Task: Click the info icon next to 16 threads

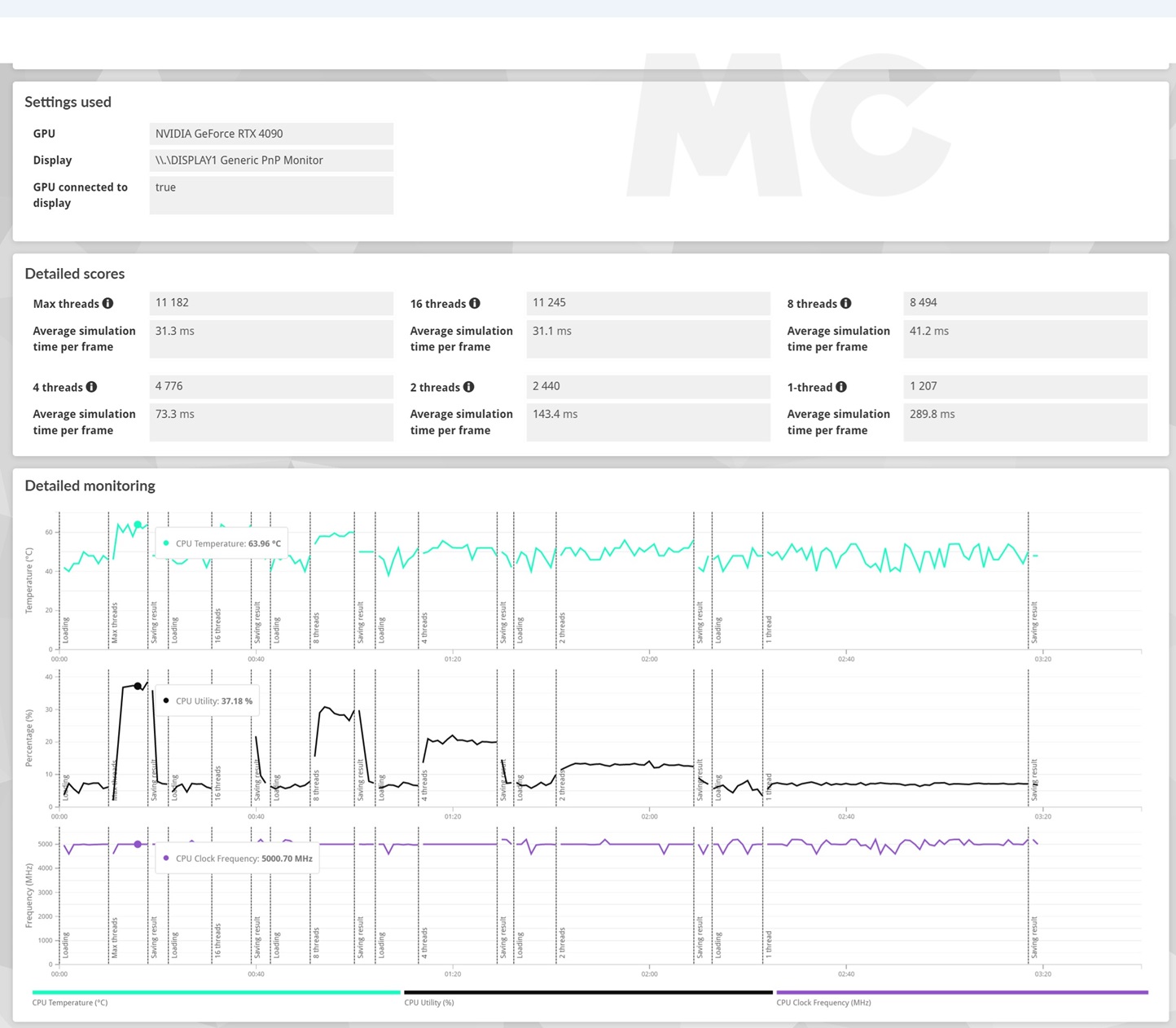Action: pos(475,304)
